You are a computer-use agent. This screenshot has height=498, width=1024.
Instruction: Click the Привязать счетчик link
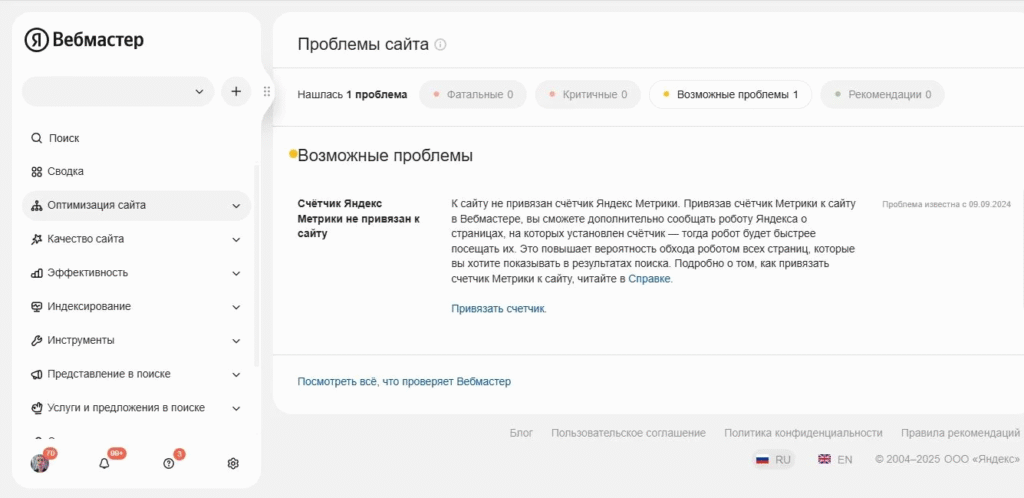(x=499, y=309)
